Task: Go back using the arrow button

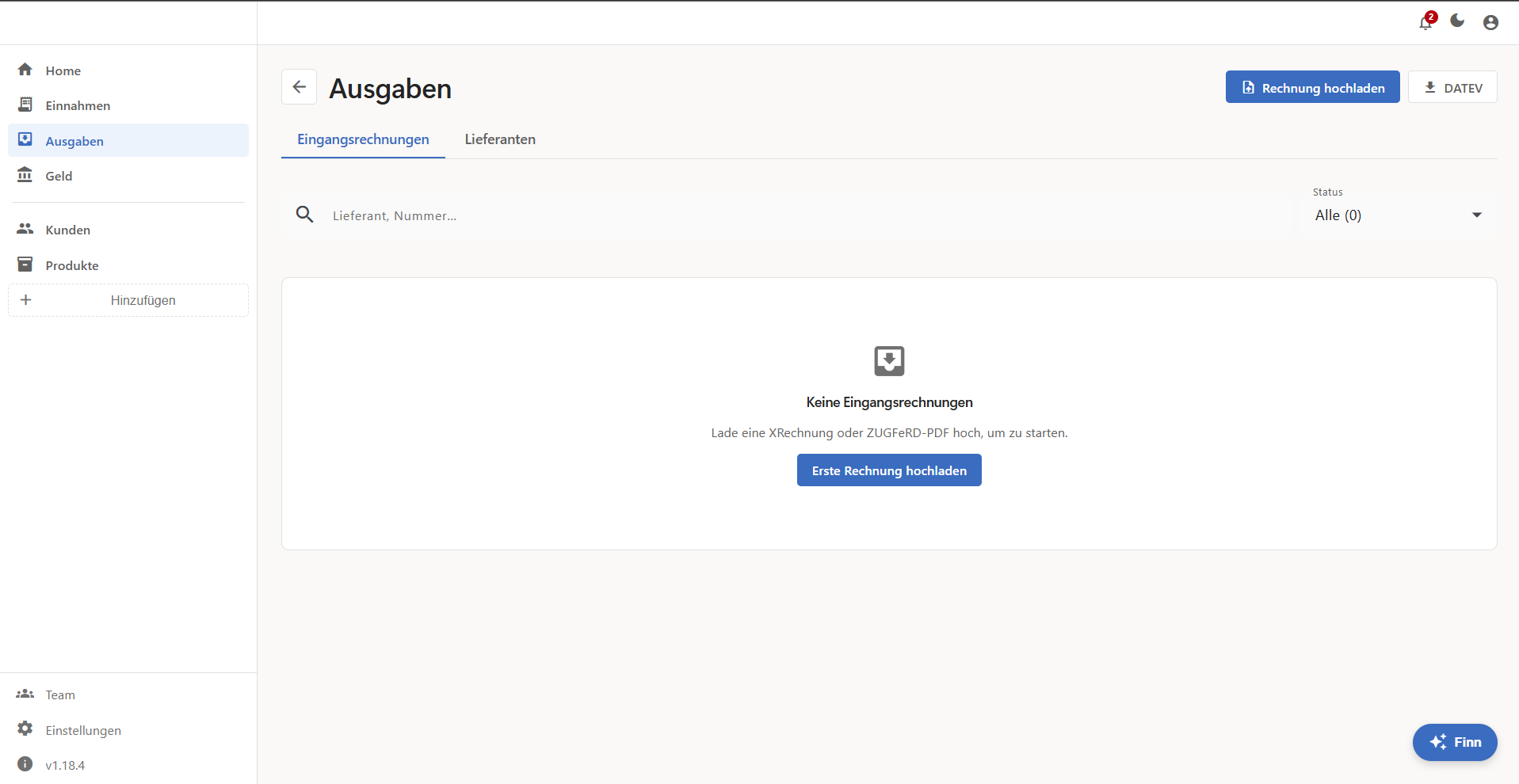Action: tap(299, 87)
